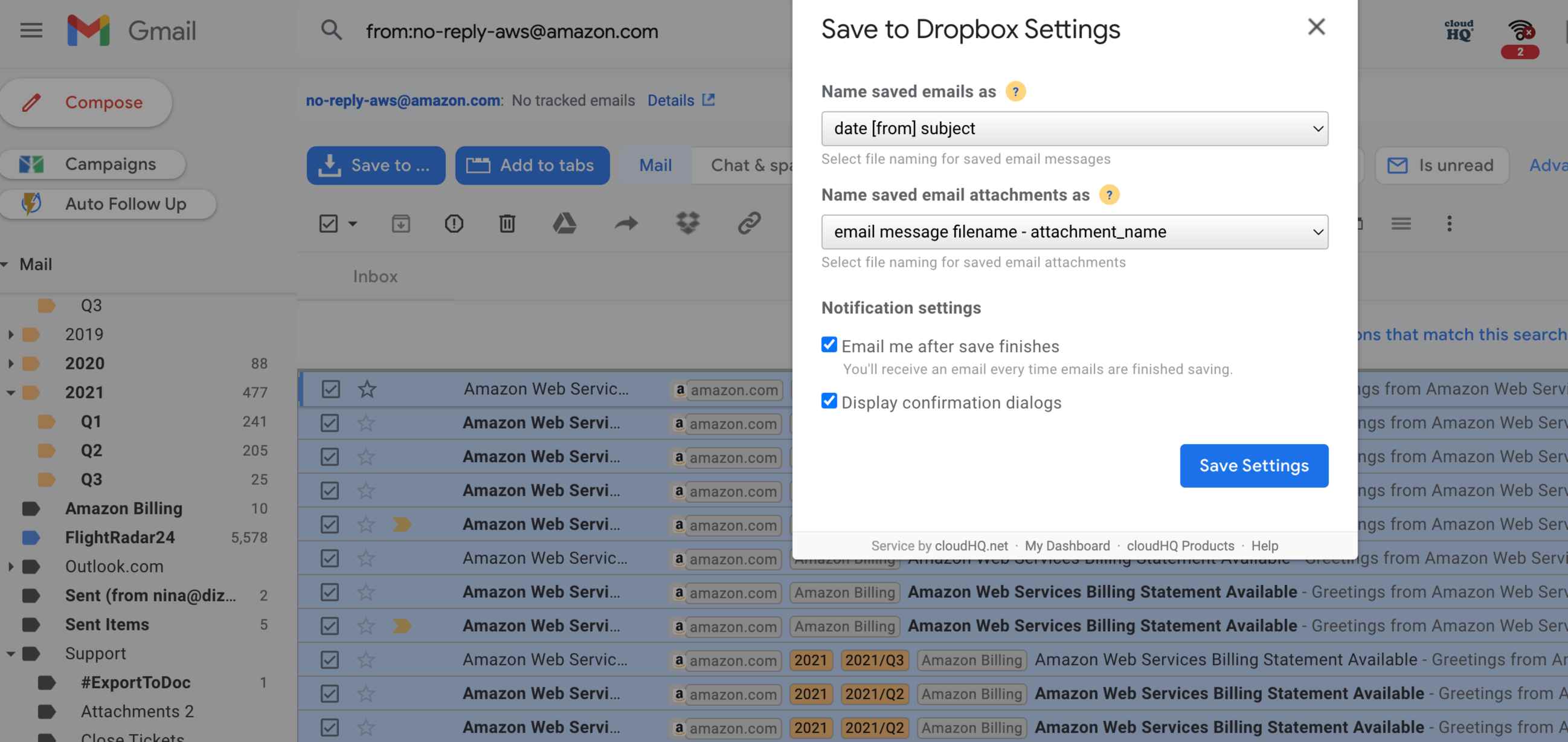Screen dimensions: 1568x742
Task: Collapse the 2021 label folder
Action: click(10, 393)
